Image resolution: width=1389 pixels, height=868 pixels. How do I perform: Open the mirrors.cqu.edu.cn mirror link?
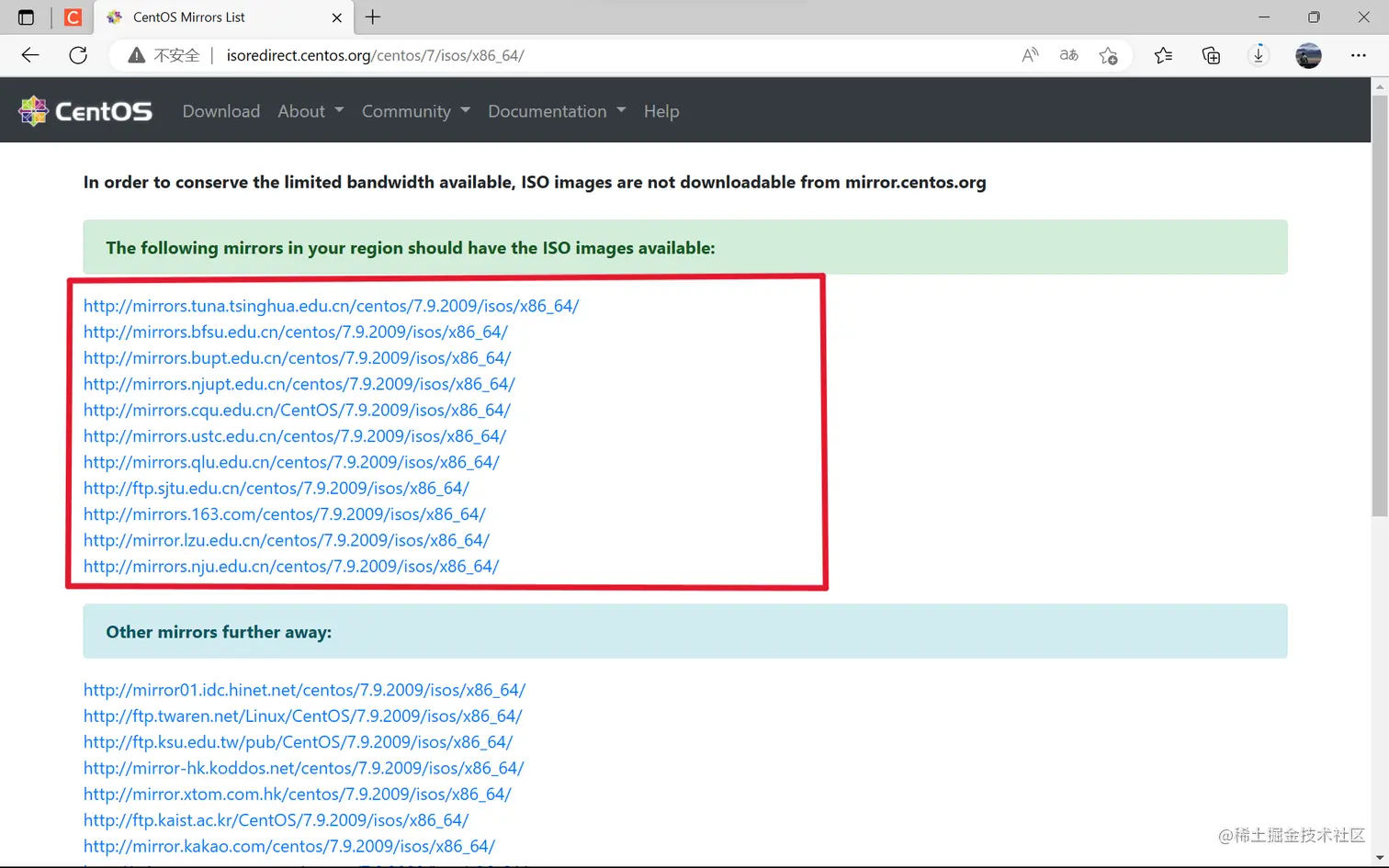[297, 410]
